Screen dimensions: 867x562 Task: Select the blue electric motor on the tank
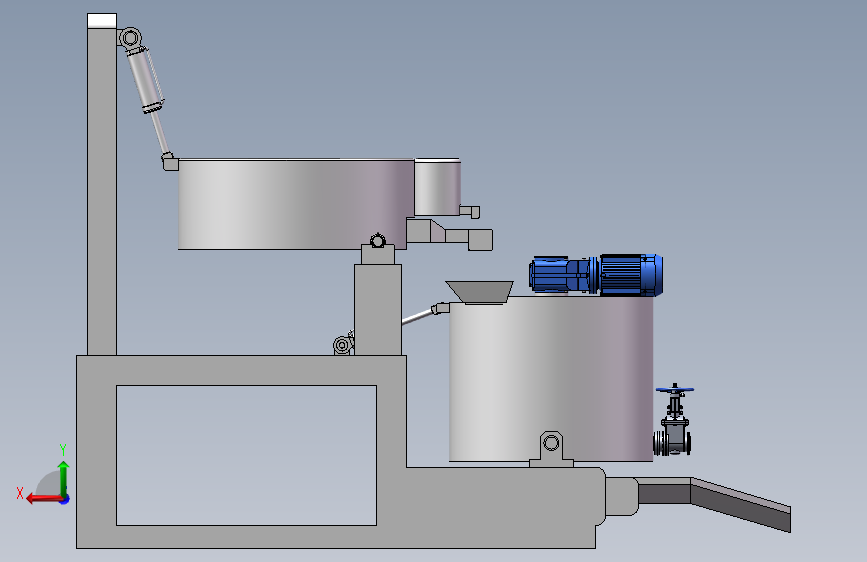(x=631, y=275)
